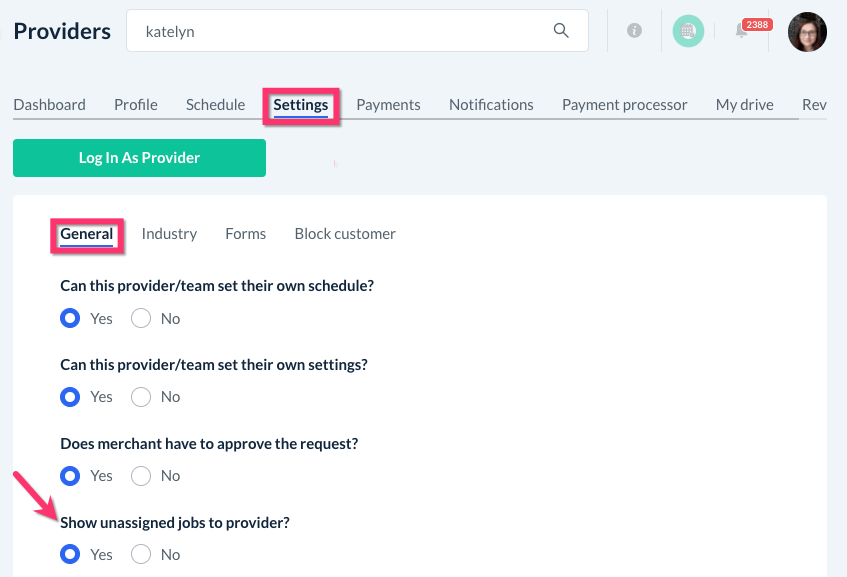Viewport: 847px width, 577px height.
Task: Click the teal globe icon
Action: coord(688,31)
